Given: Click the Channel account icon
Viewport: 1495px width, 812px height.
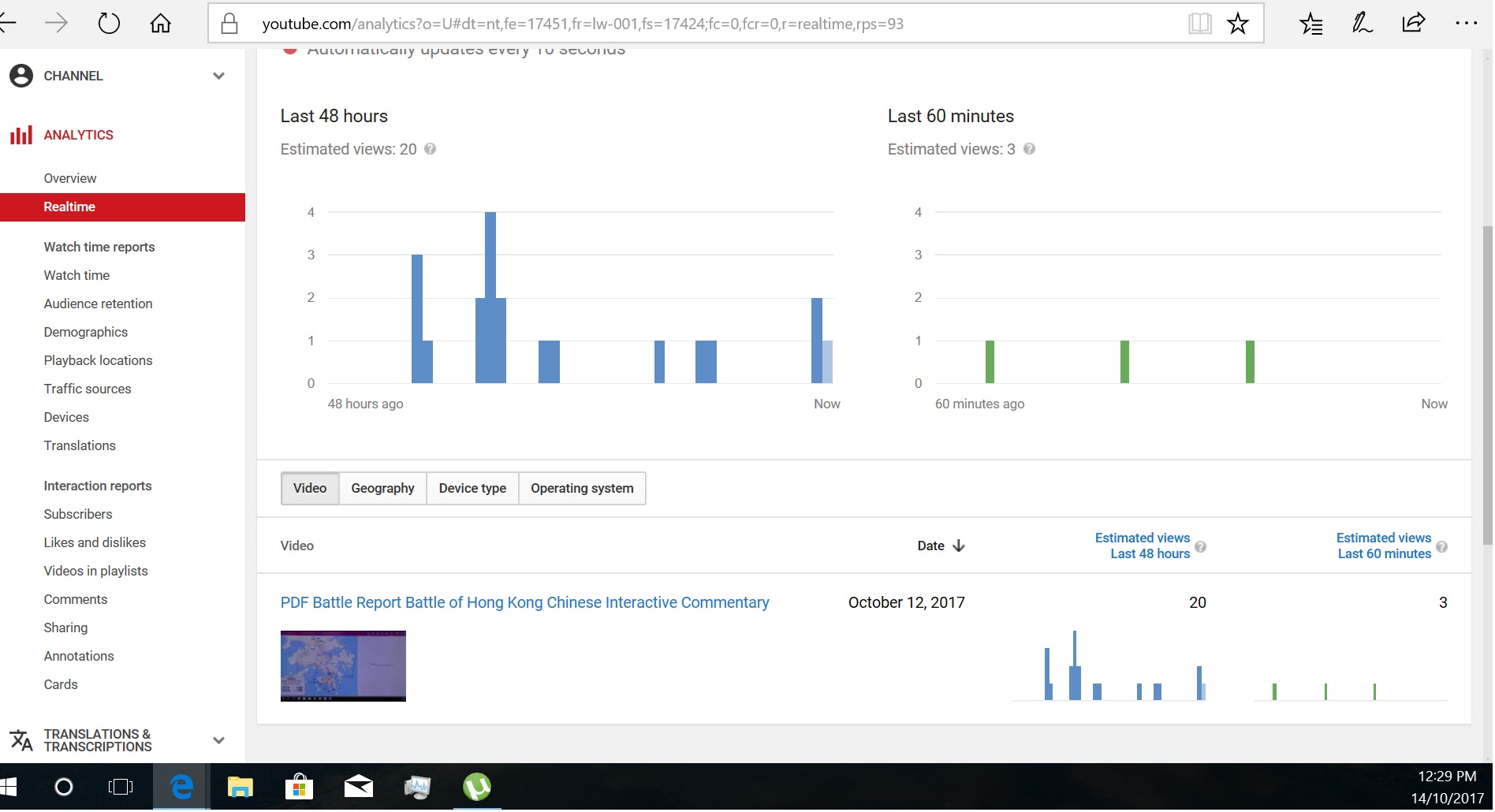Looking at the screenshot, I should [21, 76].
